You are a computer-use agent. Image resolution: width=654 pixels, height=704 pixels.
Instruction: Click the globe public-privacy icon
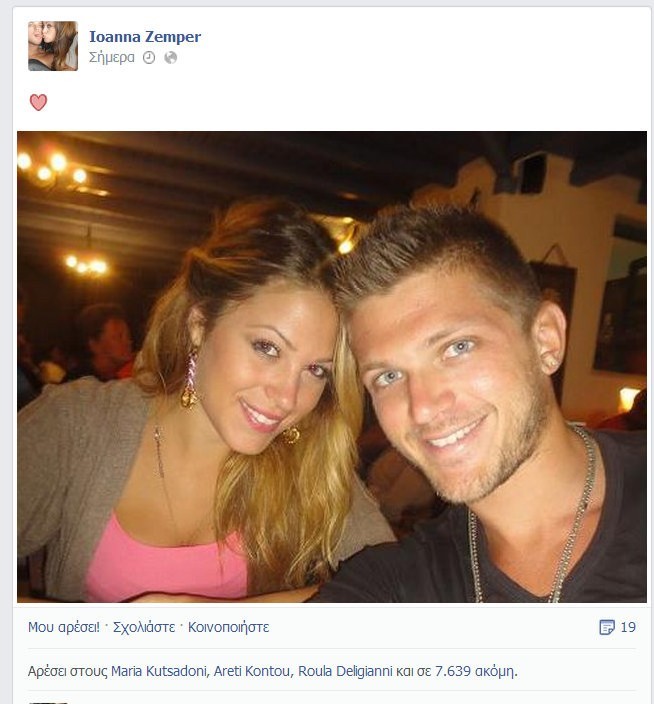[171, 57]
